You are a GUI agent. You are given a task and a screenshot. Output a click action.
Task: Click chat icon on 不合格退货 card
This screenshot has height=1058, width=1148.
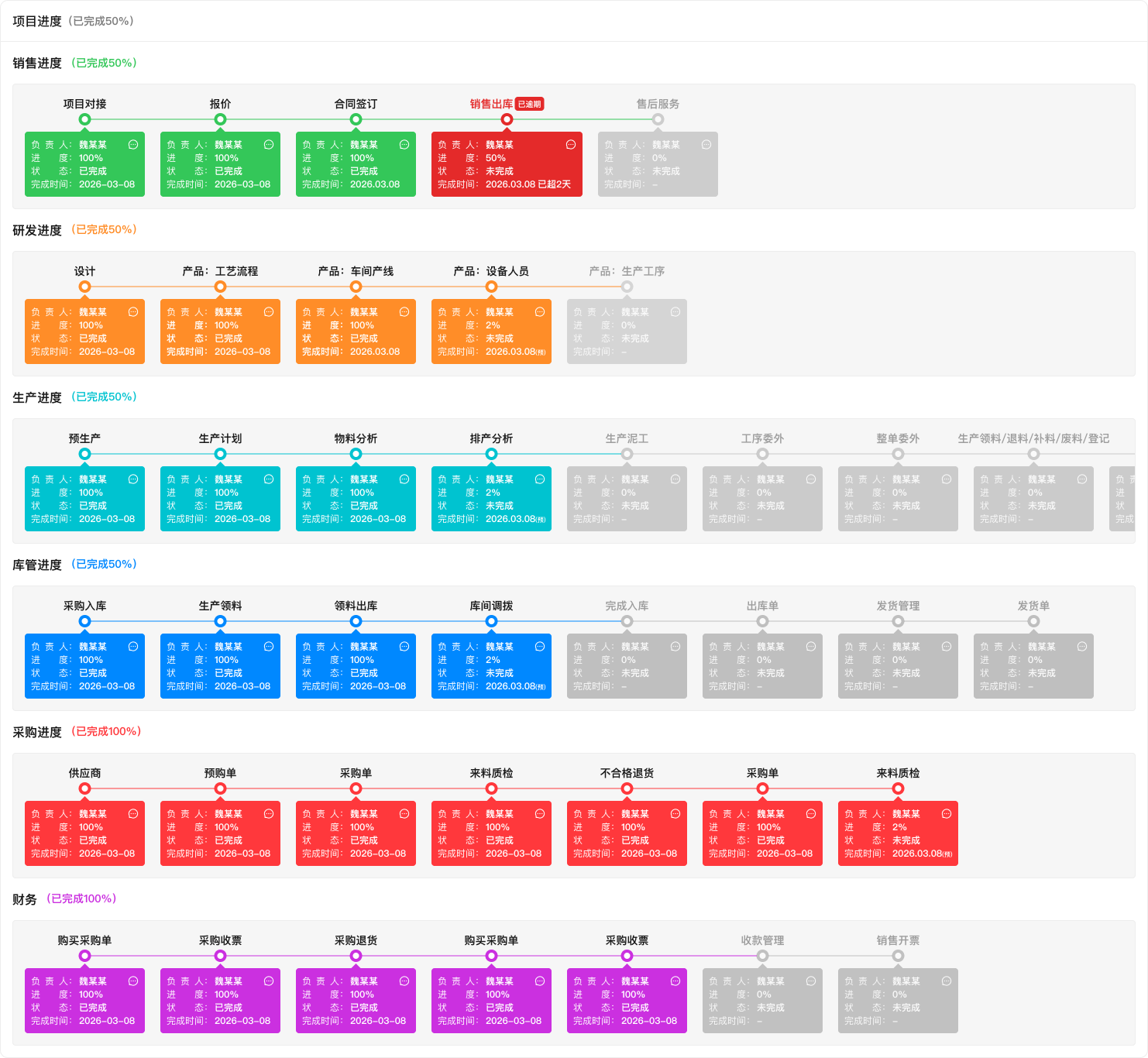coord(675,814)
